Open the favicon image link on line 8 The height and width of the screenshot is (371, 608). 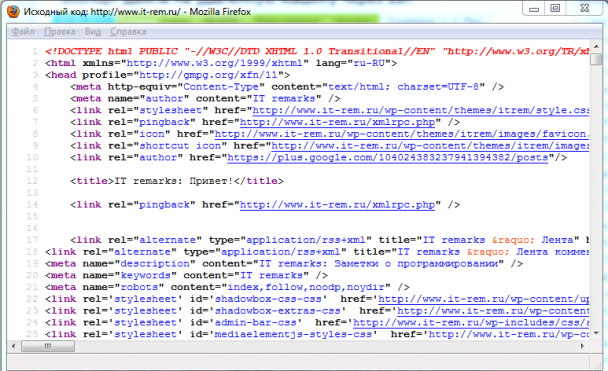402,134
